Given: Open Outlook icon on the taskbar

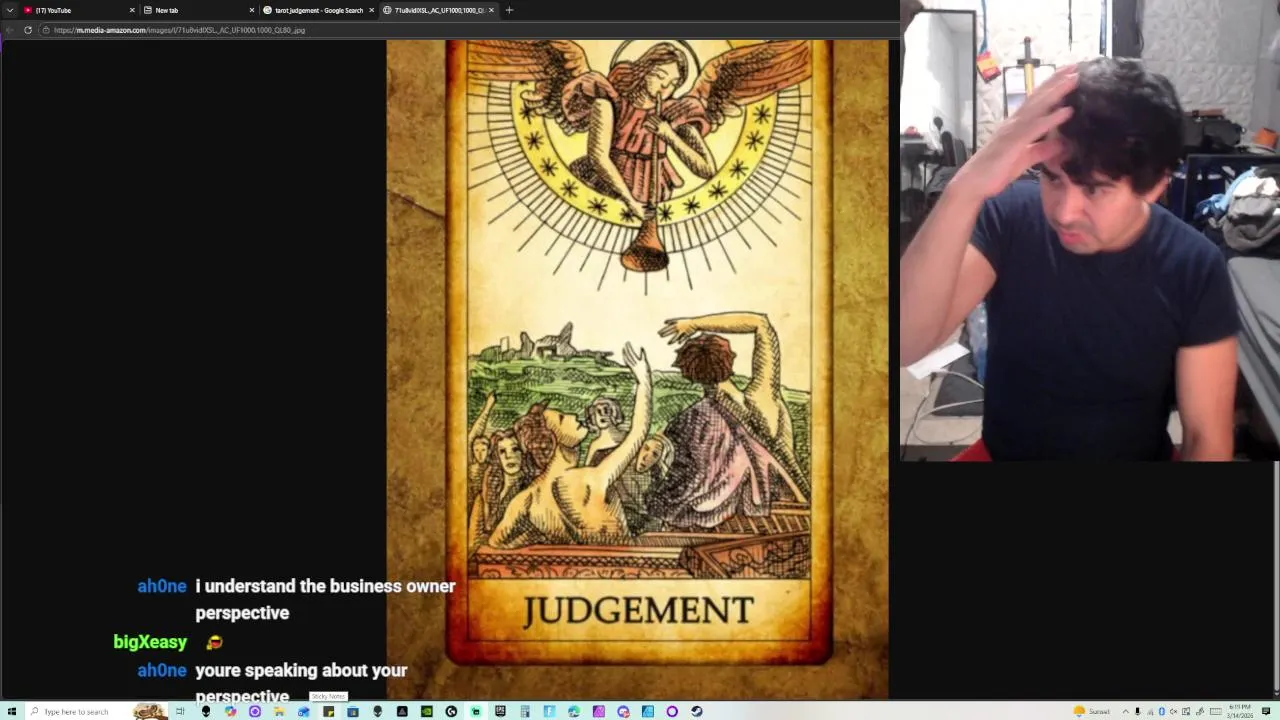Looking at the screenshot, I should (304, 711).
